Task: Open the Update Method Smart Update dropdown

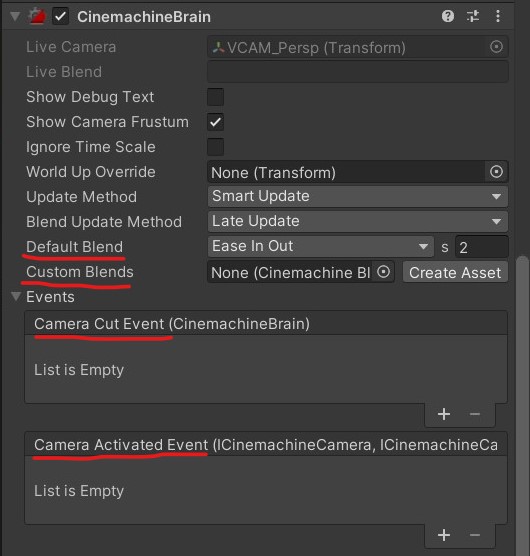Action: point(358,196)
